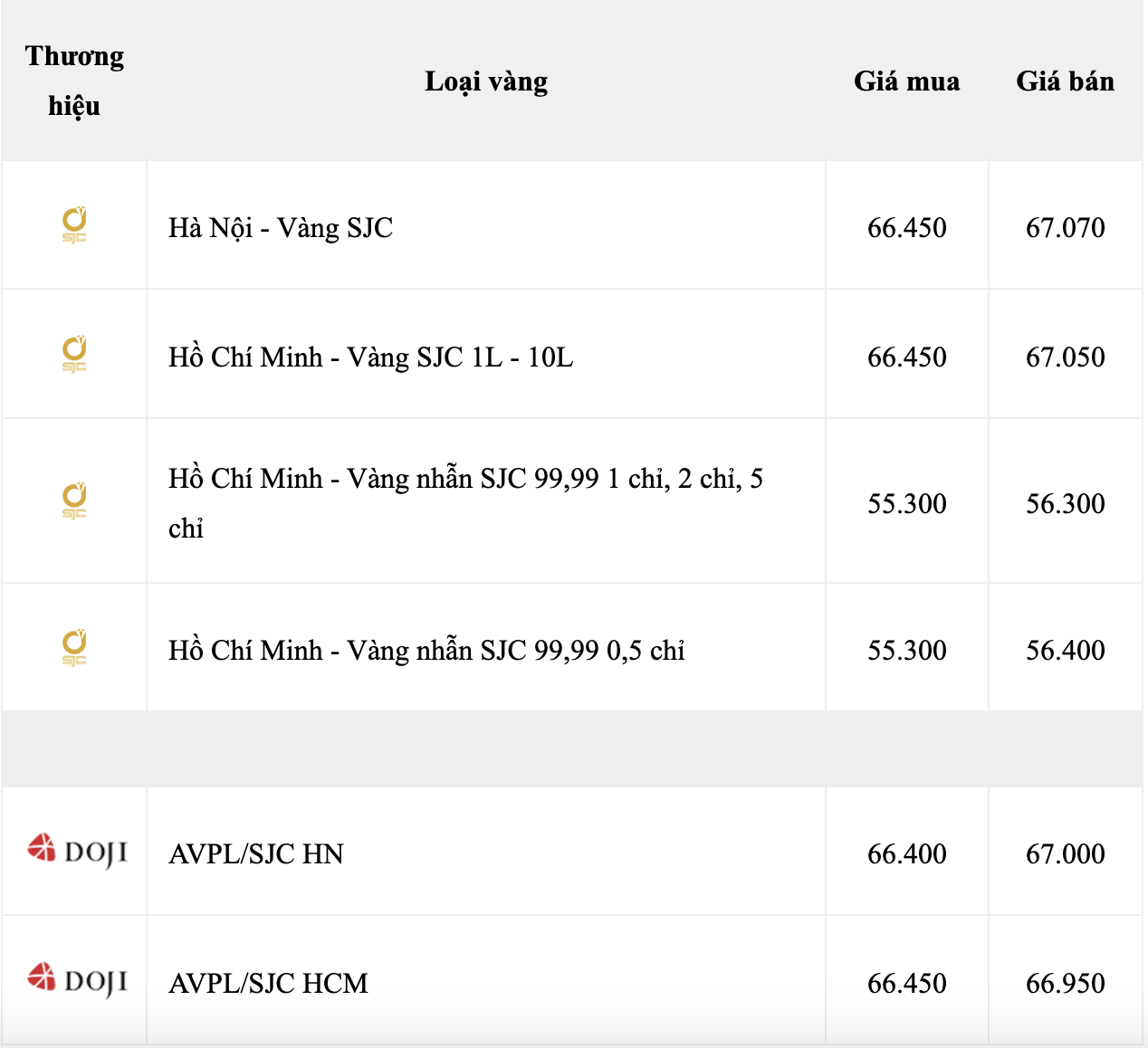1148x1048 pixels.
Task: Click sell price 56.400
Action: [x=1065, y=651]
